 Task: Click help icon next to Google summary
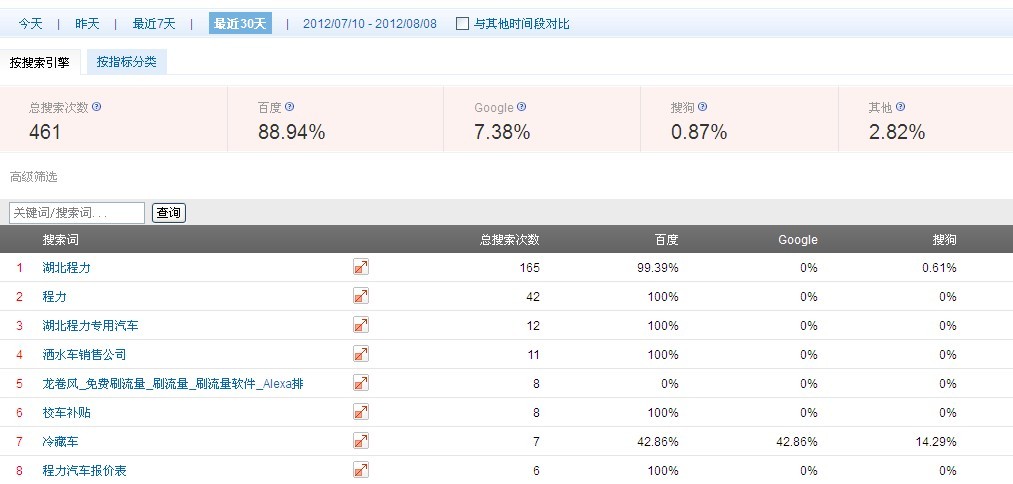[x=522, y=107]
